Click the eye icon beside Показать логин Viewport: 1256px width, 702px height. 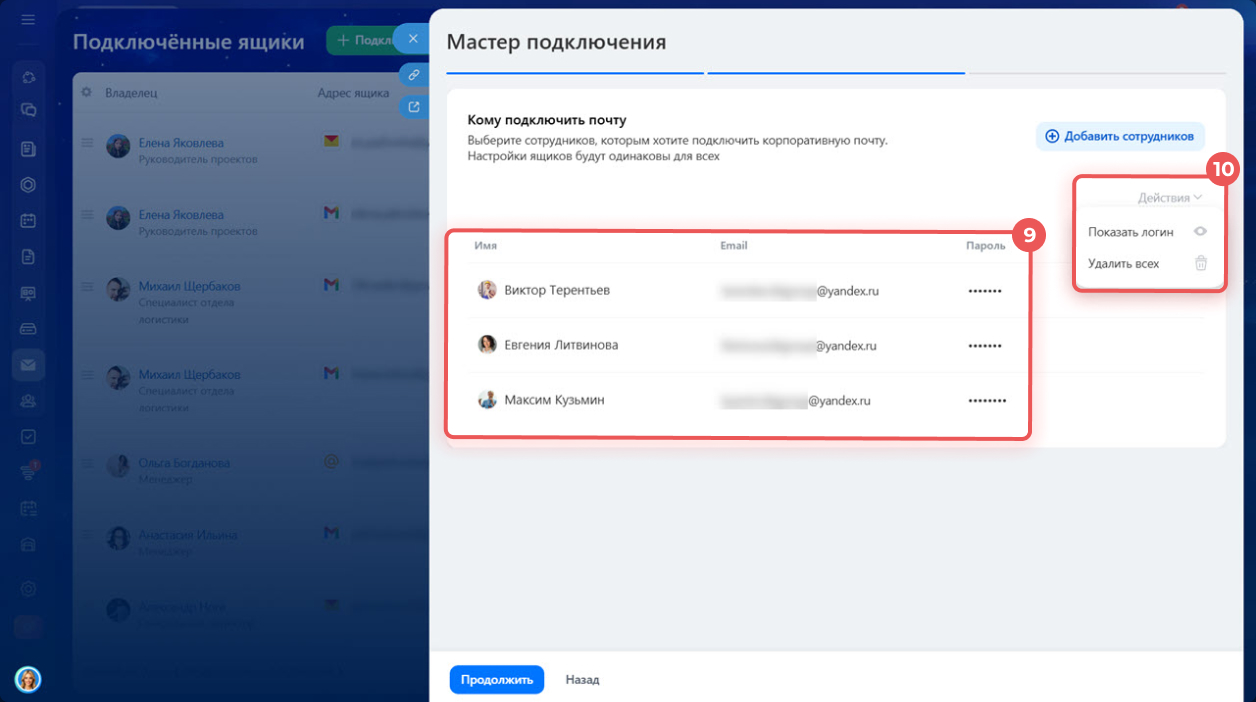tap(1201, 231)
